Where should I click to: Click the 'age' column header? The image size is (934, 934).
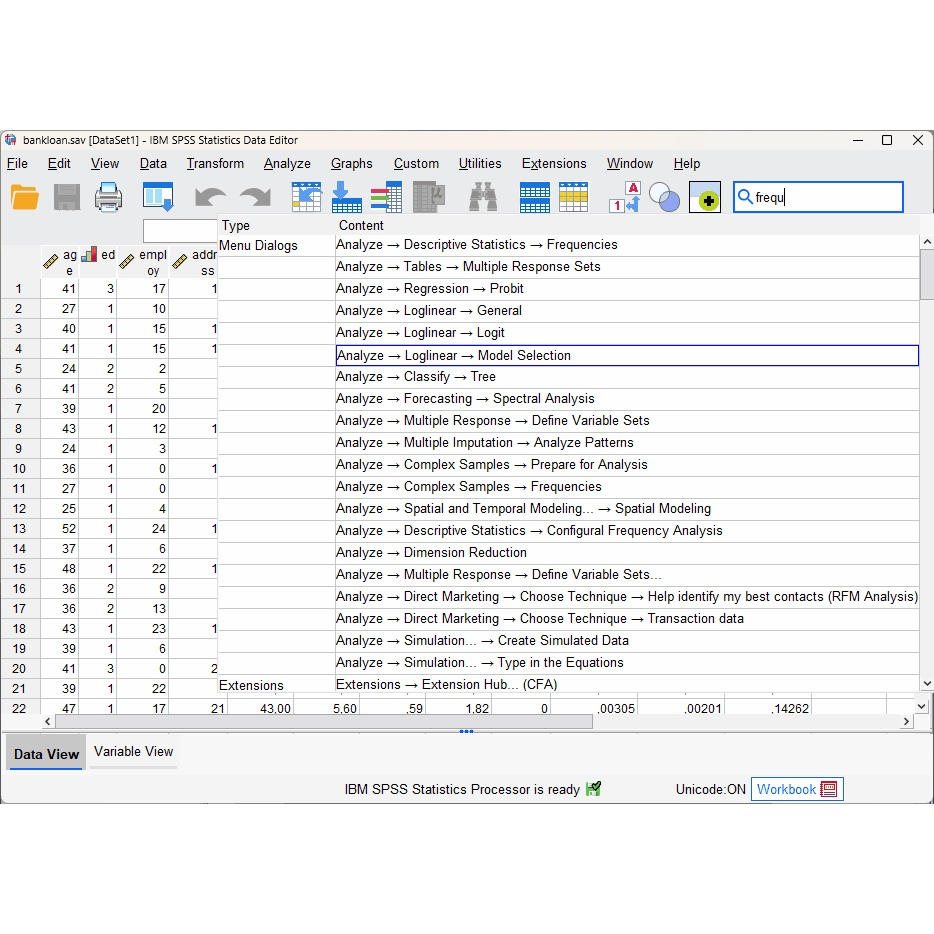point(60,263)
